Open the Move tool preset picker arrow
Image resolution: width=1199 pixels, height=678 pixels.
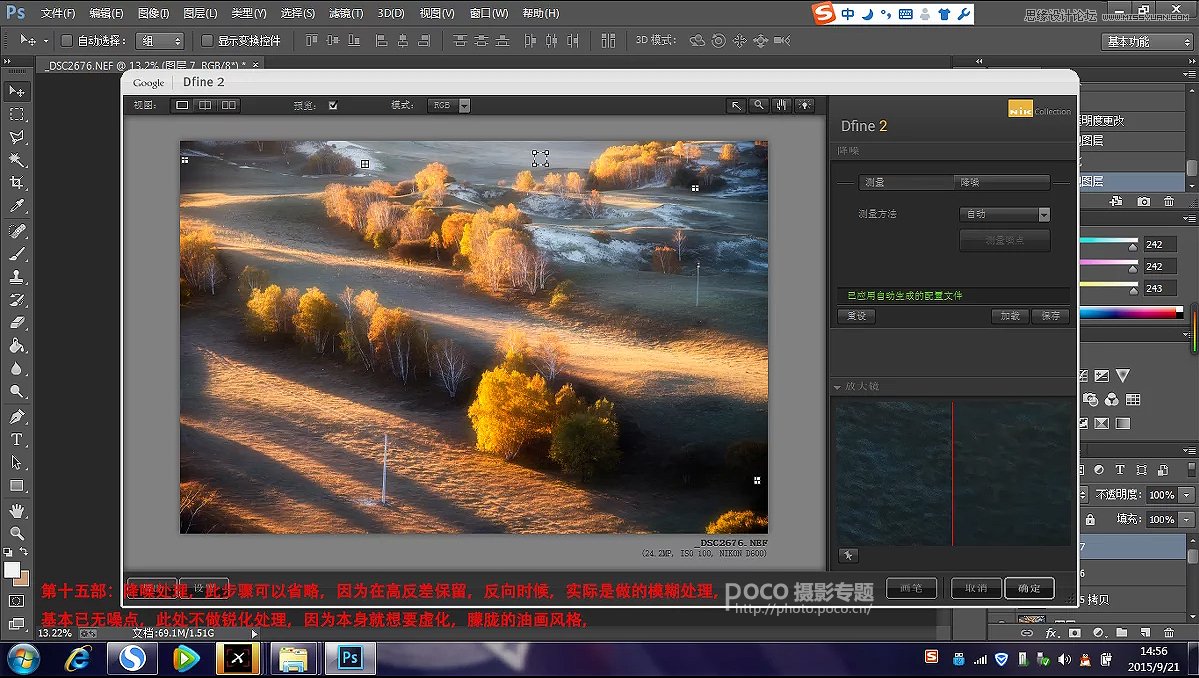[45, 41]
